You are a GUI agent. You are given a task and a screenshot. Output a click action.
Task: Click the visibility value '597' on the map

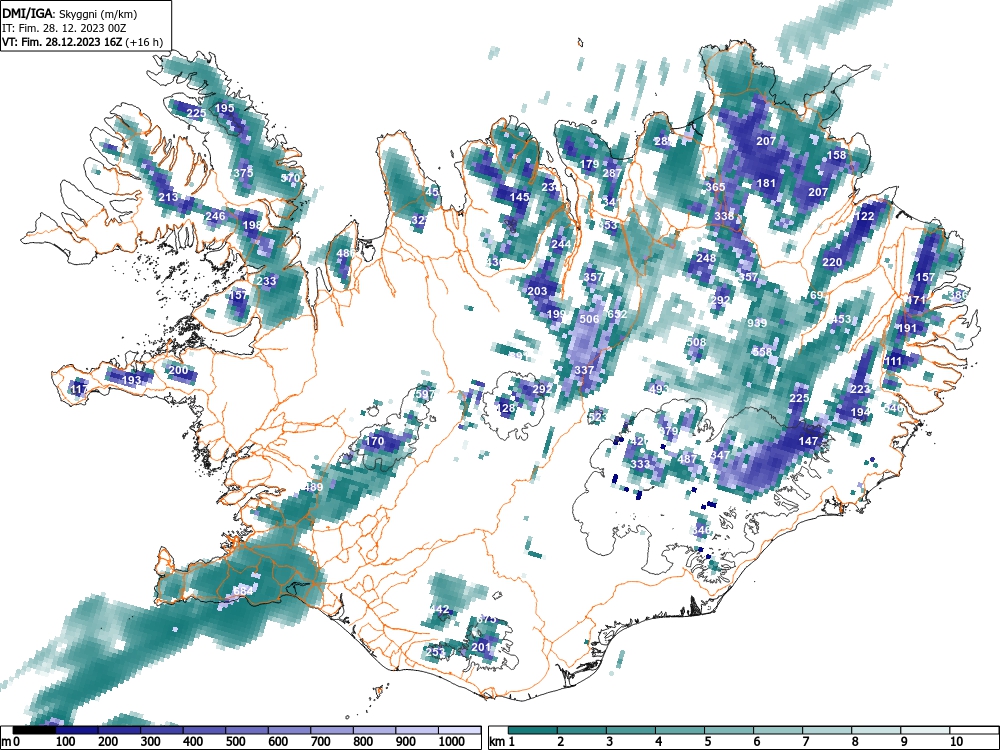coord(425,394)
